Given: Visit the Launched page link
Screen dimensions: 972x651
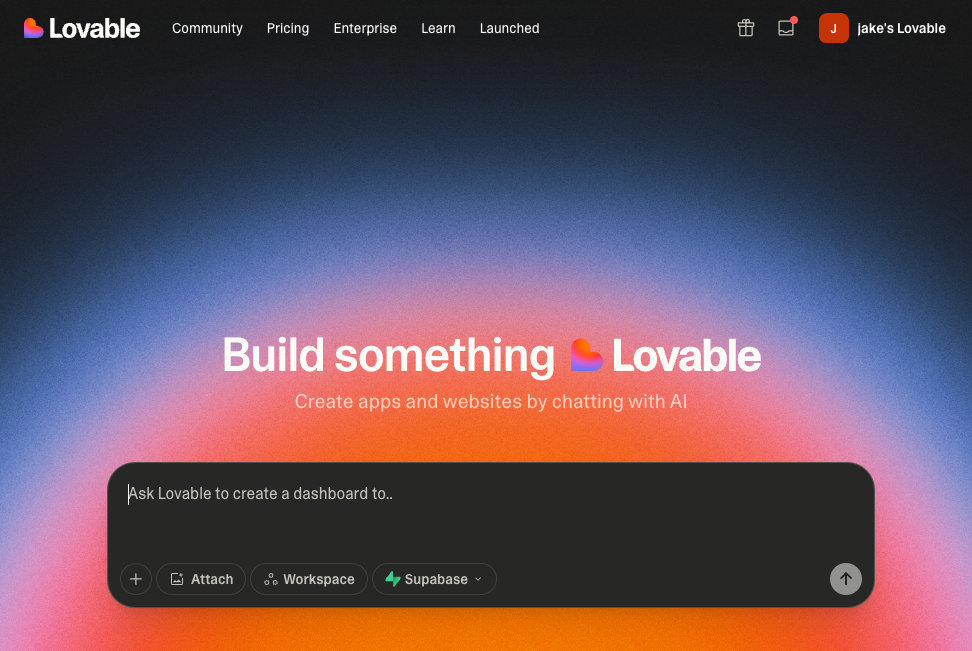Looking at the screenshot, I should point(509,28).
